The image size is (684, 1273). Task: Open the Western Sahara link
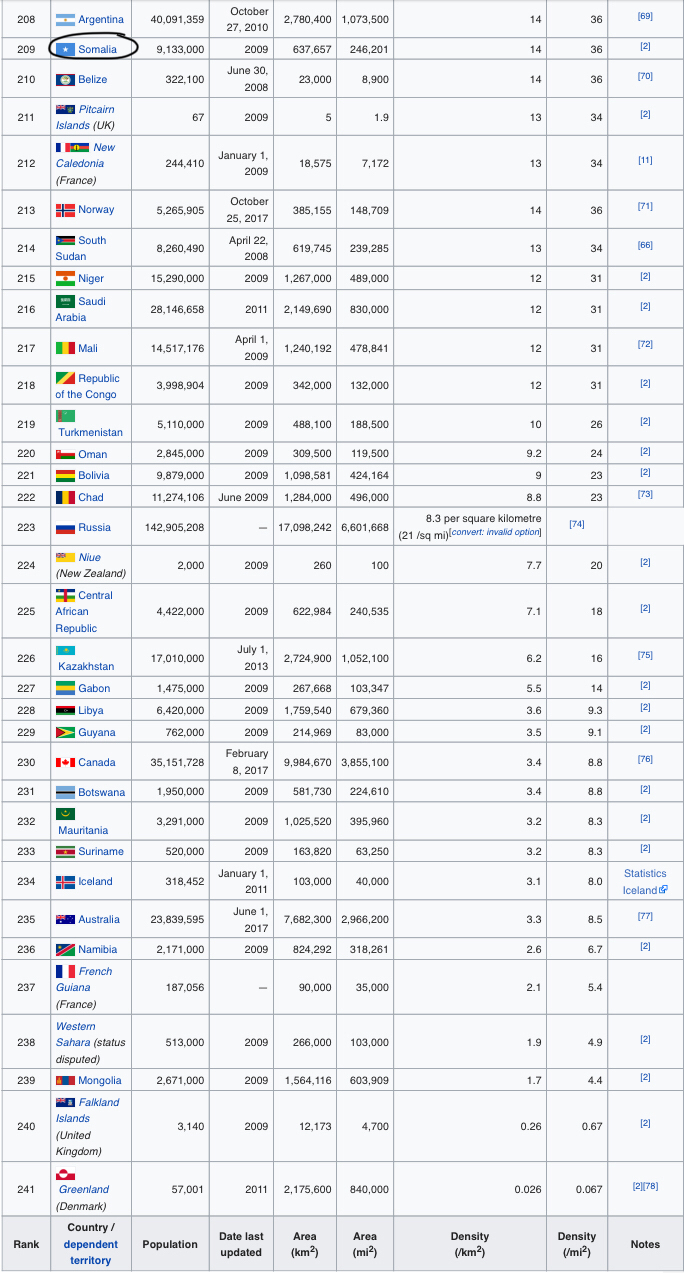pos(76,1034)
